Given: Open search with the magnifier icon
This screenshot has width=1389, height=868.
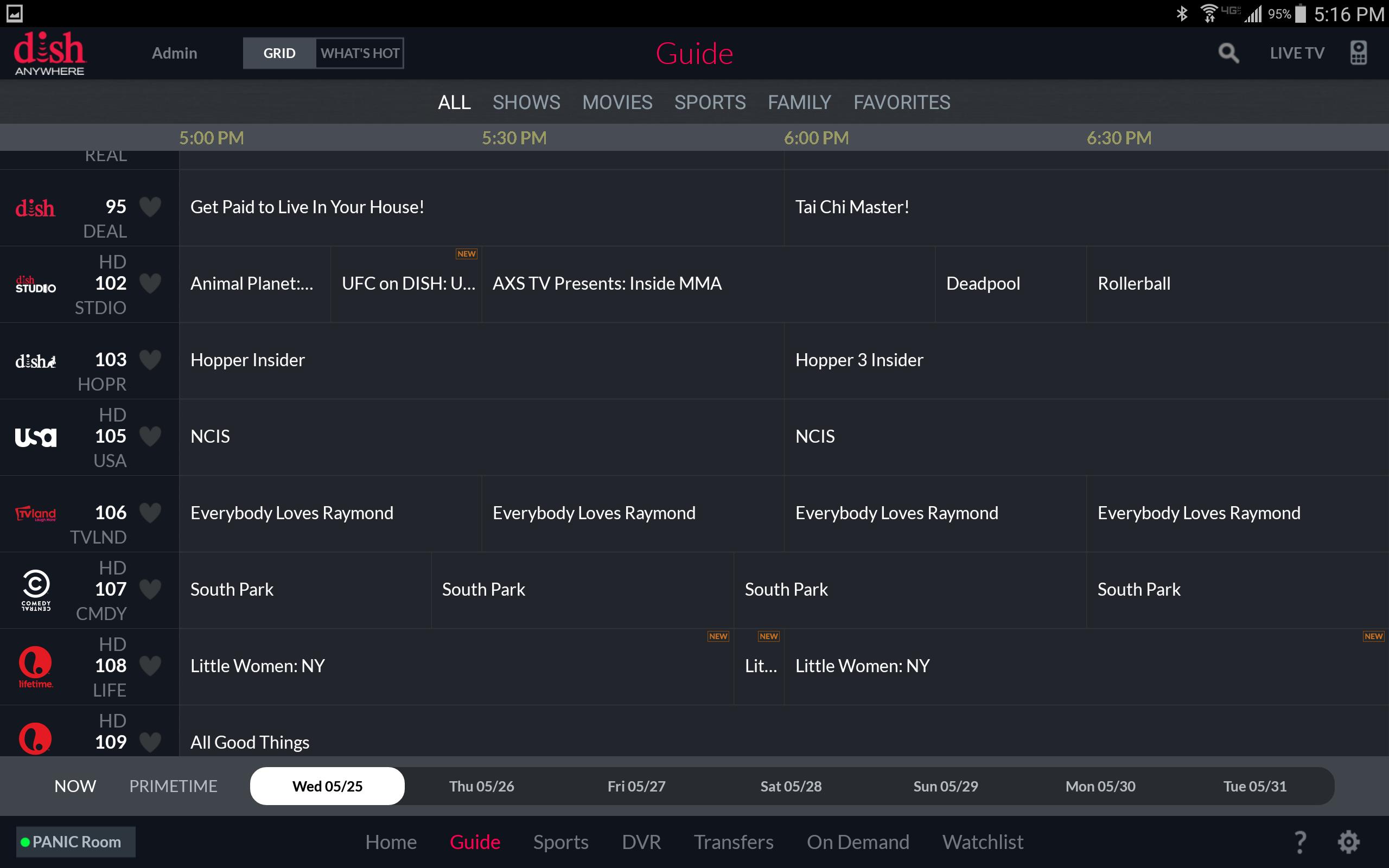Looking at the screenshot, I should 1228,53.
